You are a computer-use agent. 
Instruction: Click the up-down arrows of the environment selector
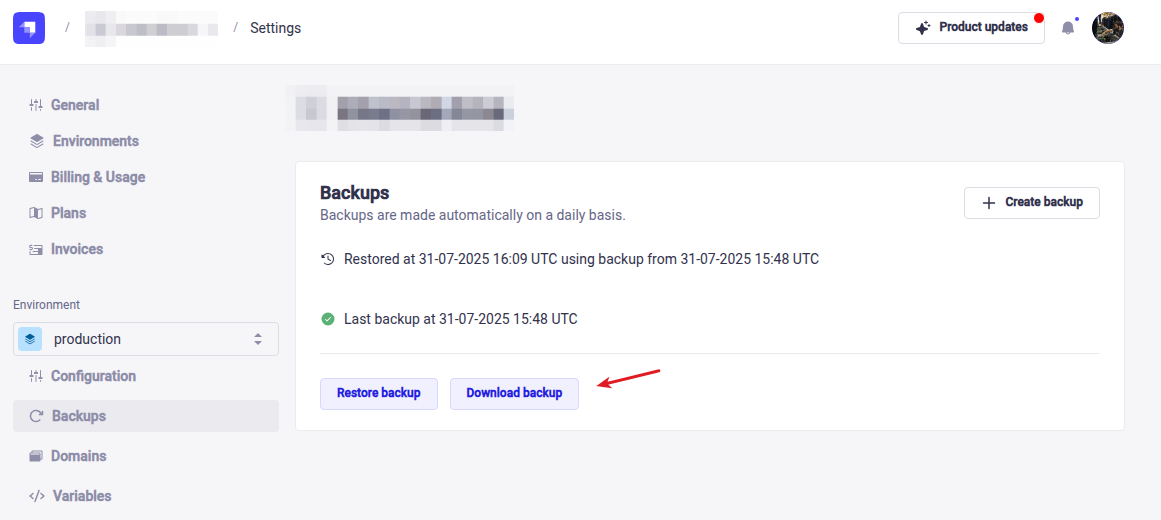[258, 339]
